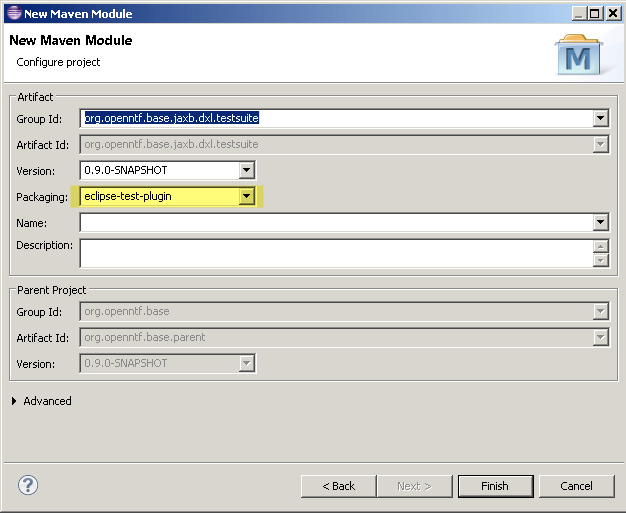Click in the Group Id text field
The height and width of the screenshot is (513, 626).
coord(336,119)
